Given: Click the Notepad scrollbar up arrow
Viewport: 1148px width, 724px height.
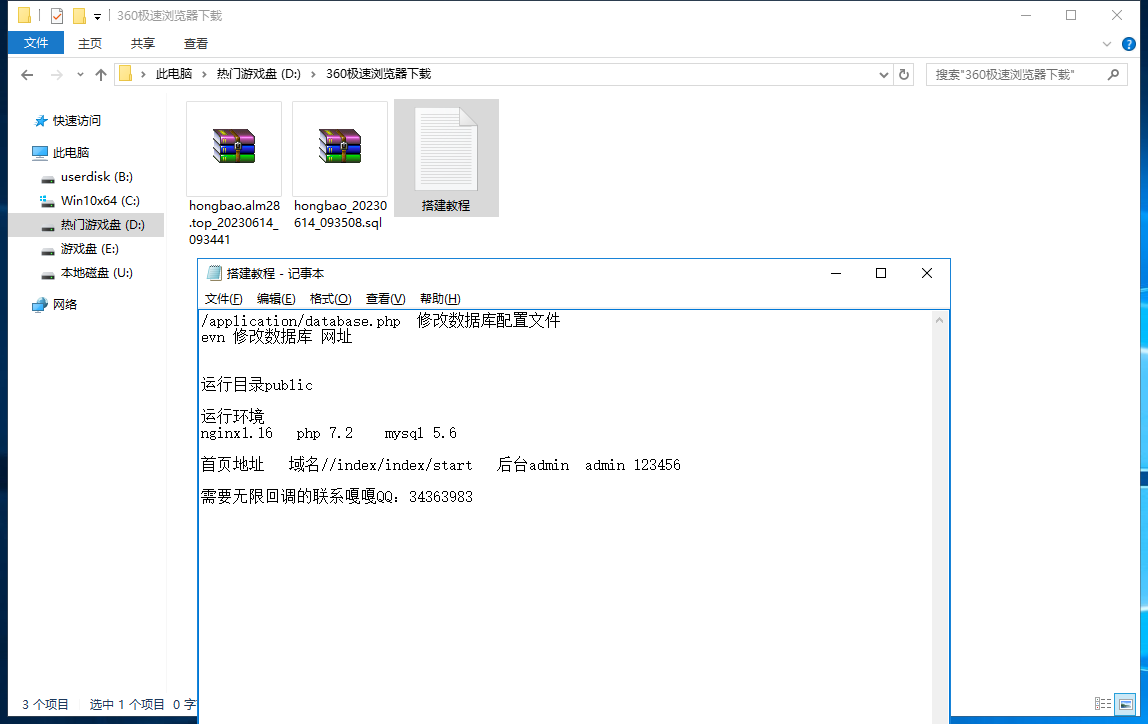Looking at the screenshot, I should click(939, 320).
